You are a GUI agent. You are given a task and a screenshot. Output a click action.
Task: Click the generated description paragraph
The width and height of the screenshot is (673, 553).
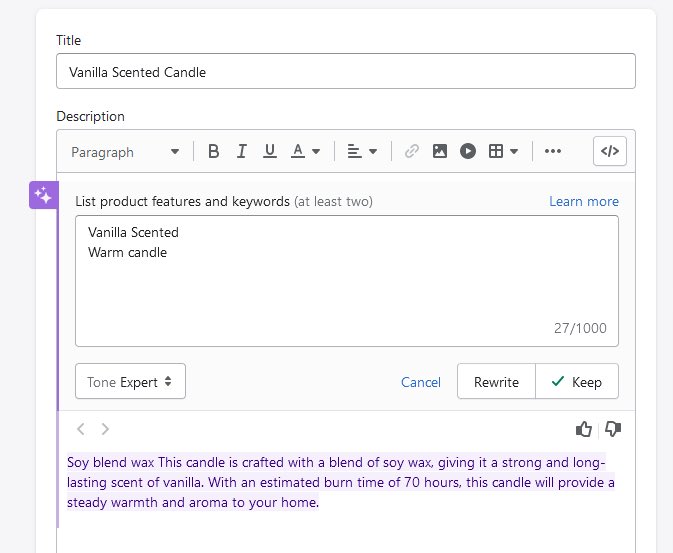coord(341,482)
